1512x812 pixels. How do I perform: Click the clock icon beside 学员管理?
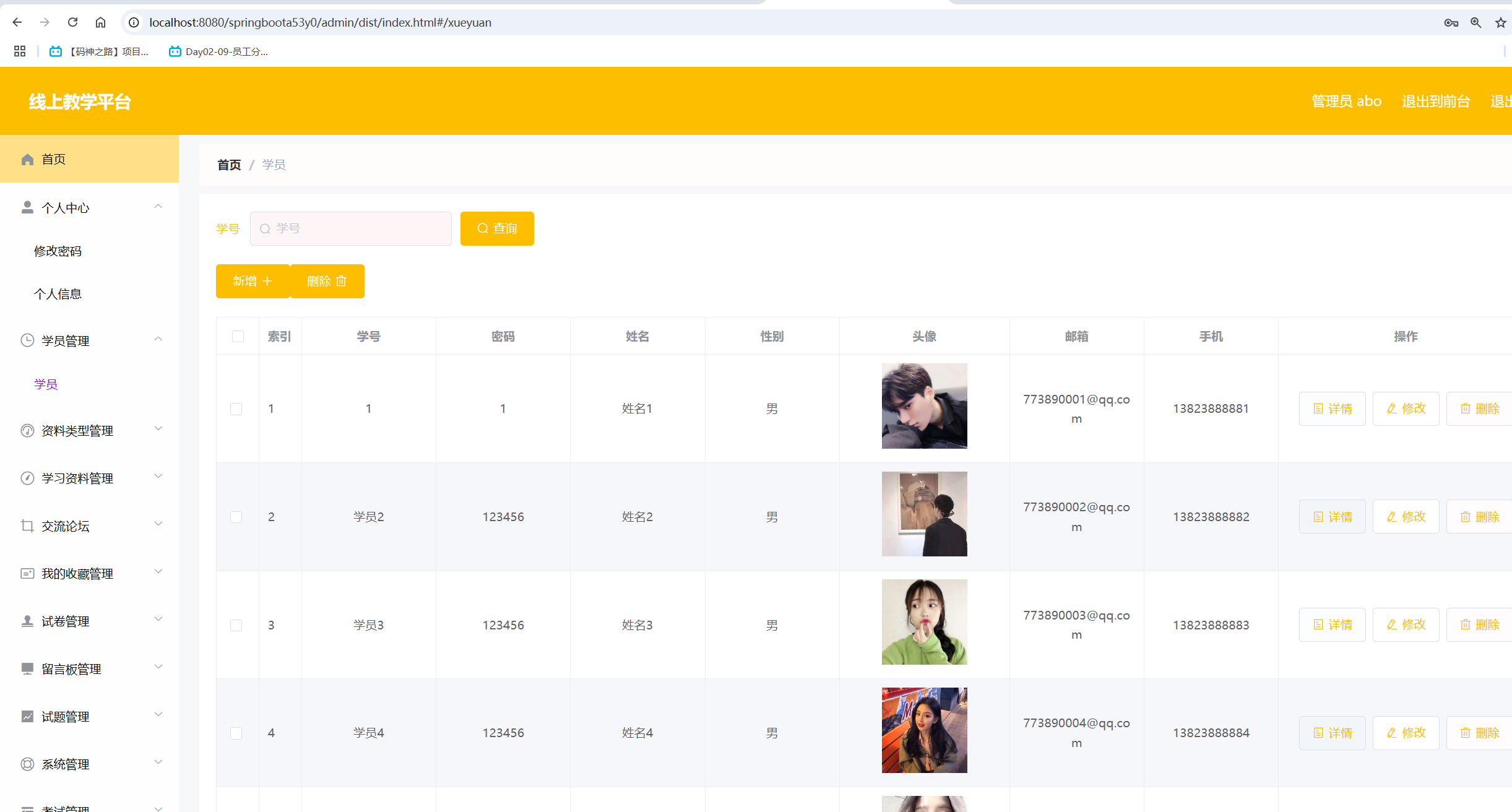[27, 340]
